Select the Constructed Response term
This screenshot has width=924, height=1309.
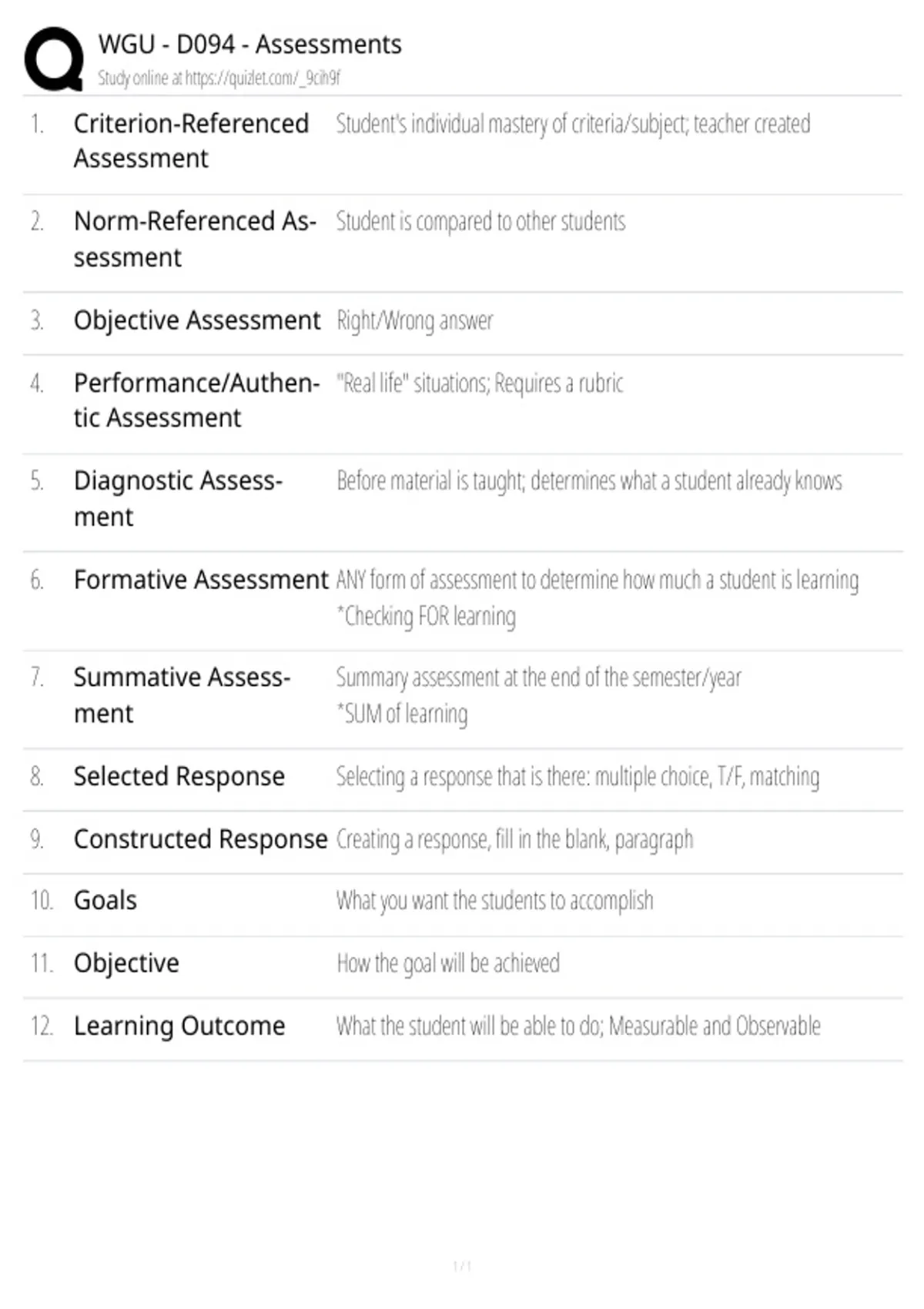200,839
